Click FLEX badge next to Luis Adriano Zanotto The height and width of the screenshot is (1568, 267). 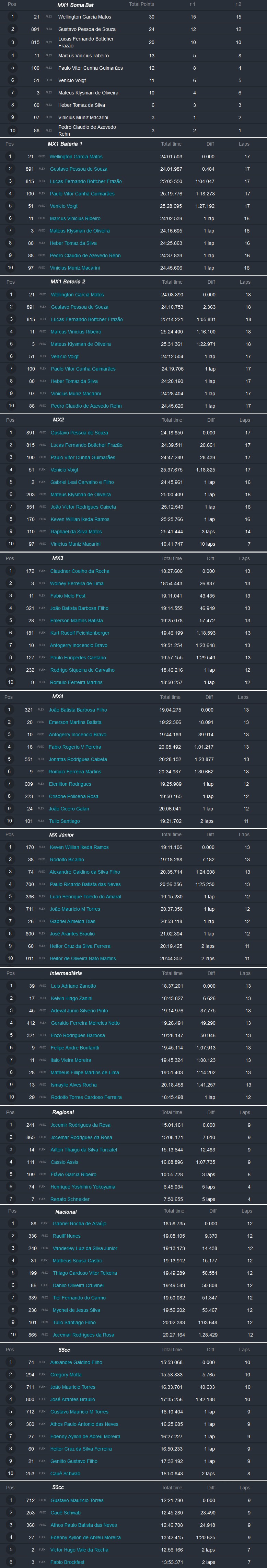click(x=42, y=986)
